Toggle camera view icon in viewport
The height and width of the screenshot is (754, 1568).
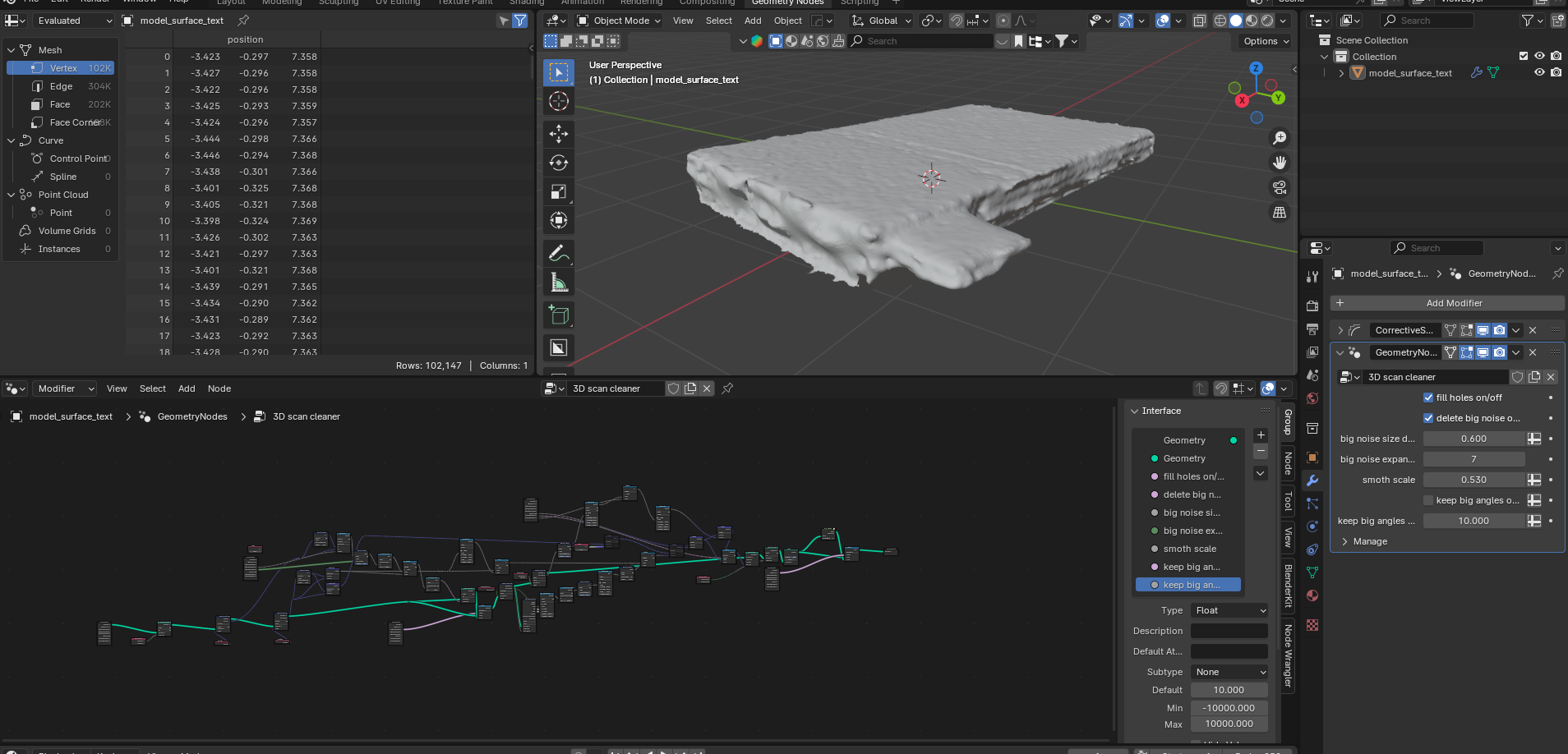click(x=1280, y=187)
